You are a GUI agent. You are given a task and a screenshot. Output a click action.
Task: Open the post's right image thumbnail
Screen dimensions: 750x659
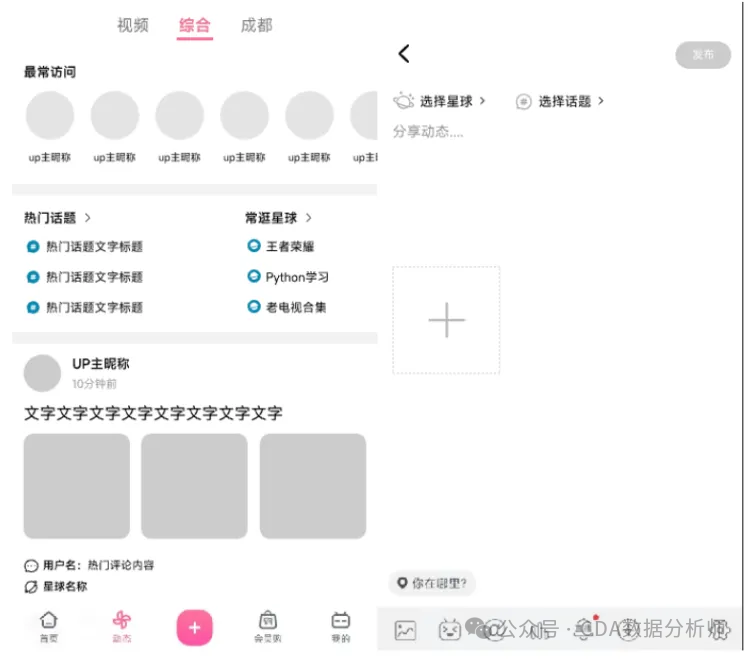point(313,486)
